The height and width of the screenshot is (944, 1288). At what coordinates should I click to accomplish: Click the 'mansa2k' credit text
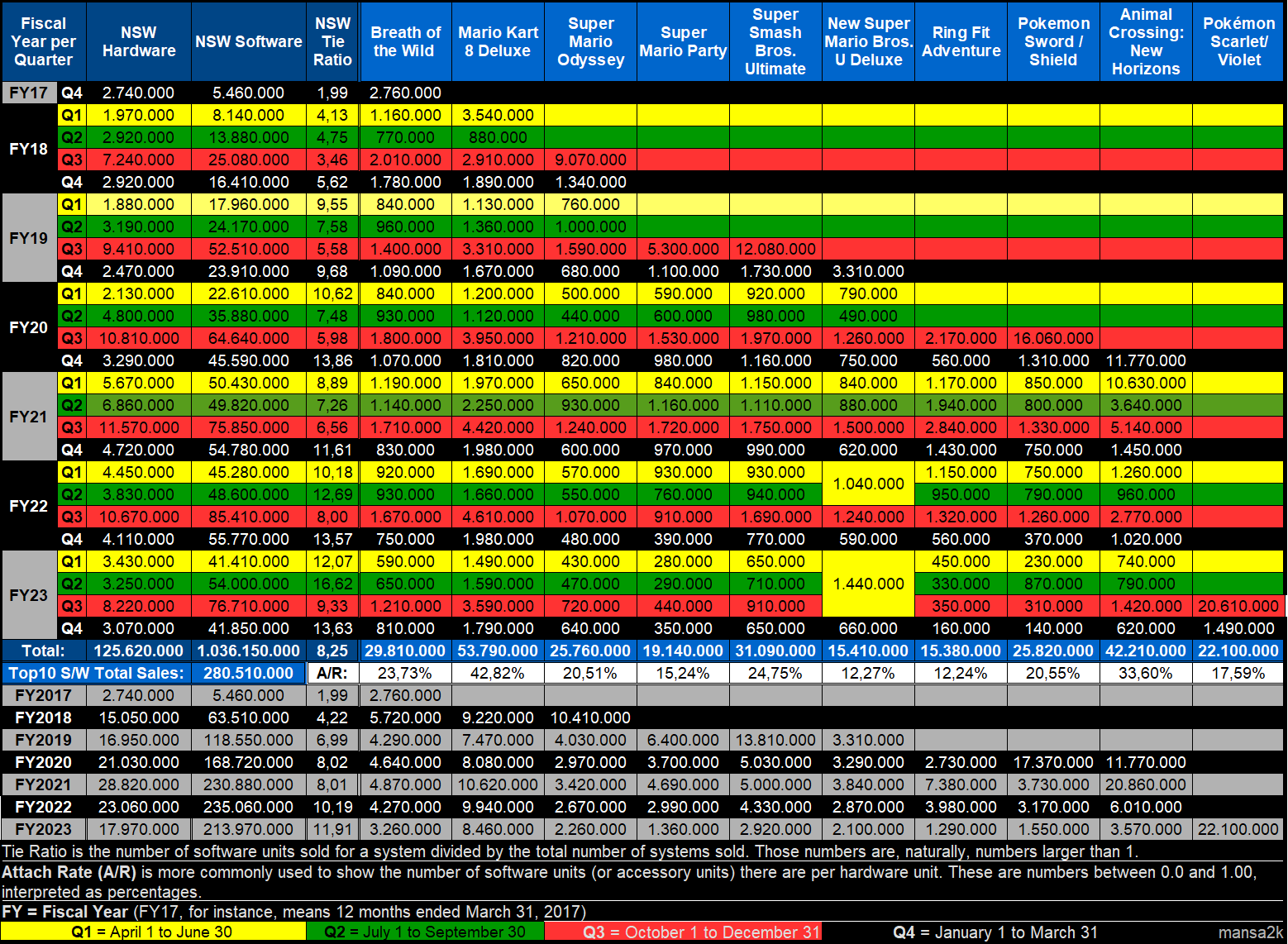click(1250, 932)
